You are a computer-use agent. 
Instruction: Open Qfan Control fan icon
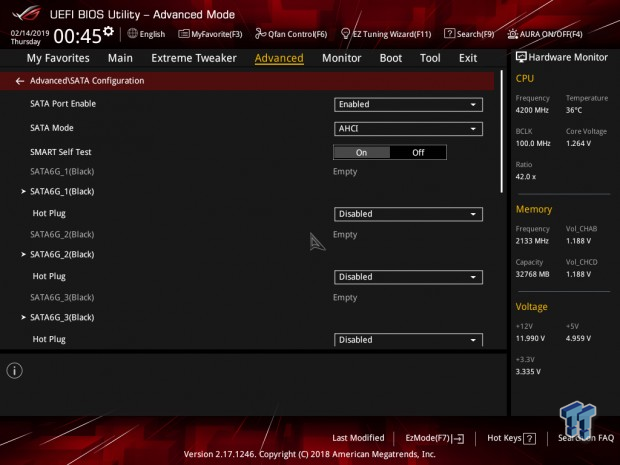(x=260, y=34)
